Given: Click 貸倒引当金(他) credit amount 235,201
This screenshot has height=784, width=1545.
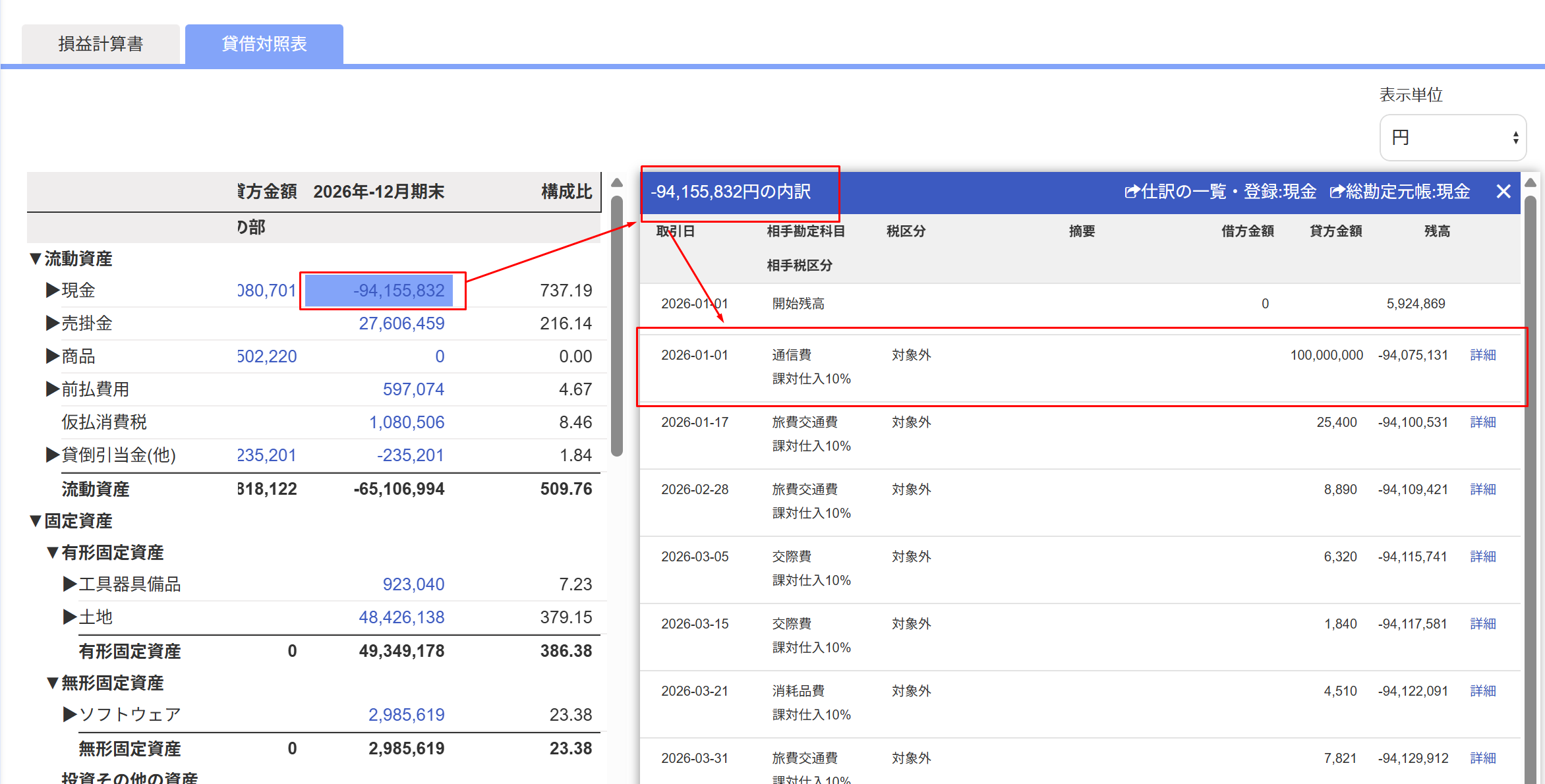Looking at the screenshot, I should pyautogui.click(x=267, y=455).
